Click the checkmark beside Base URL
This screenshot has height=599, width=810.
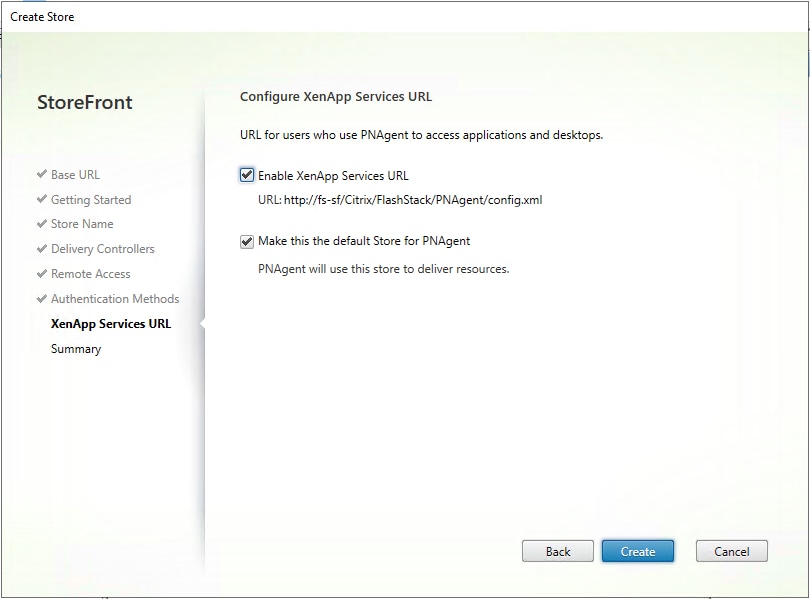[42, 174]
